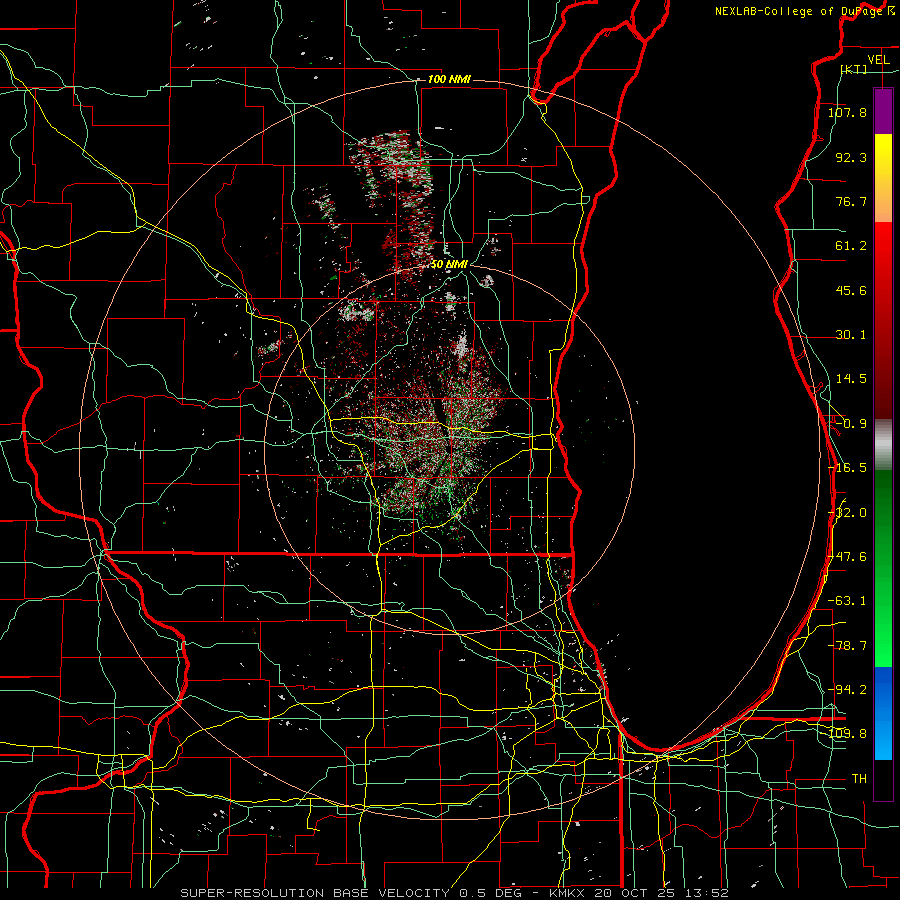
Task: Select the 30.1 scale value
Action: click(851, 335)
